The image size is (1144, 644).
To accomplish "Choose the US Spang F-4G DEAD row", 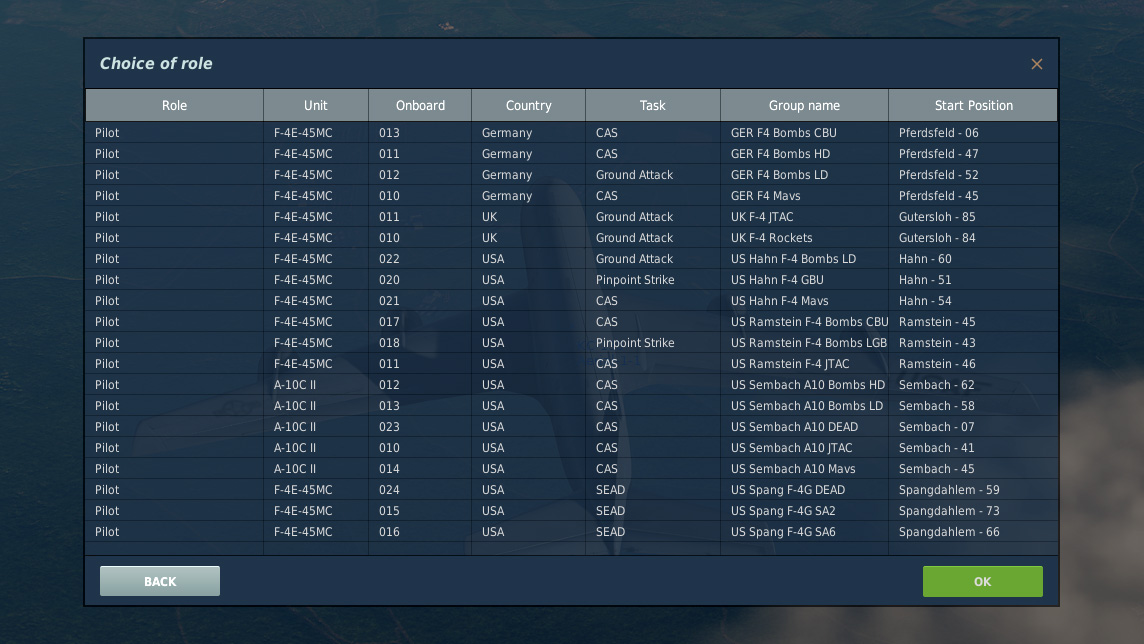I will [x=787, y=490].
